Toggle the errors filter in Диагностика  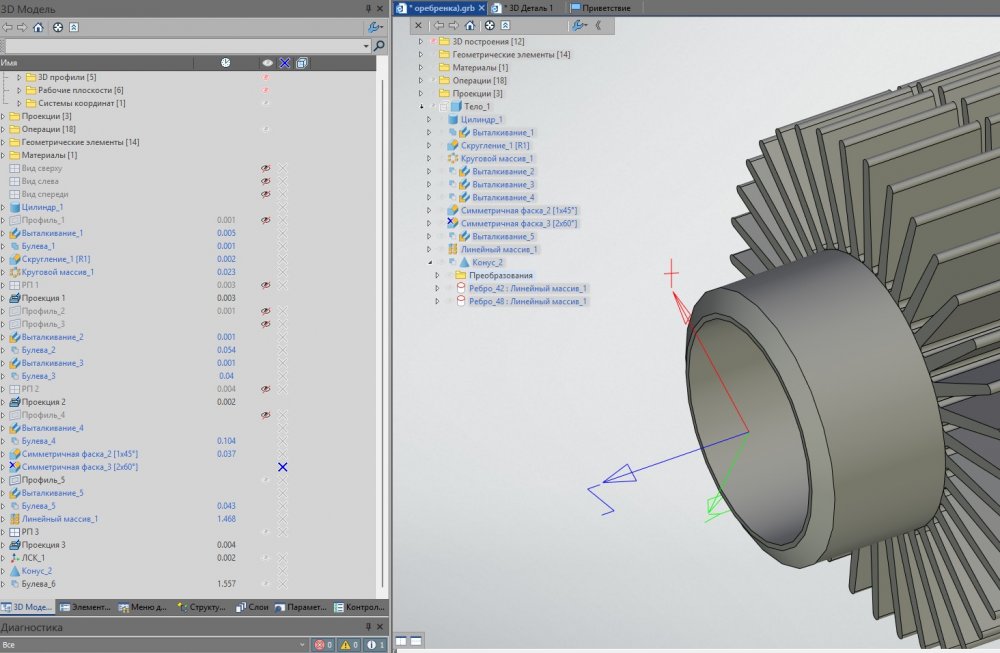tap(323, 645)
